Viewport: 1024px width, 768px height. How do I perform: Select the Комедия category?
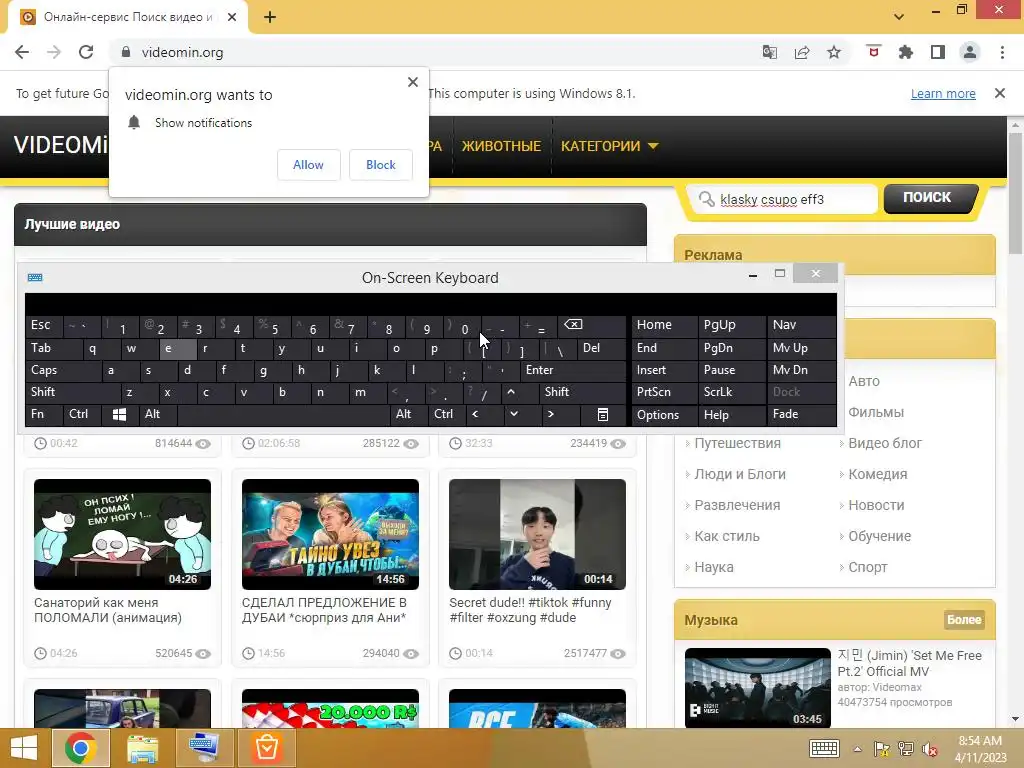point(878,474)
